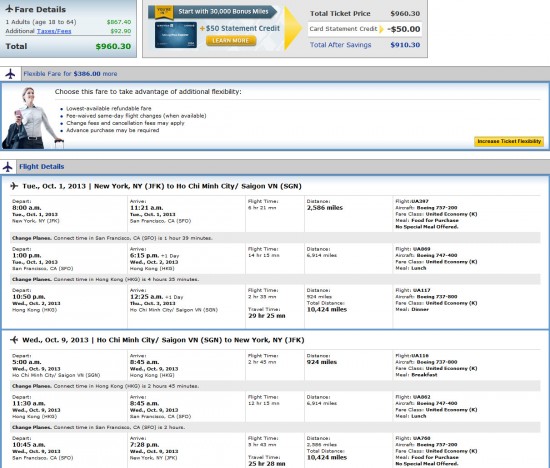
Task: Click Increase Ticket Flexibility button
Action: point(509,141)
